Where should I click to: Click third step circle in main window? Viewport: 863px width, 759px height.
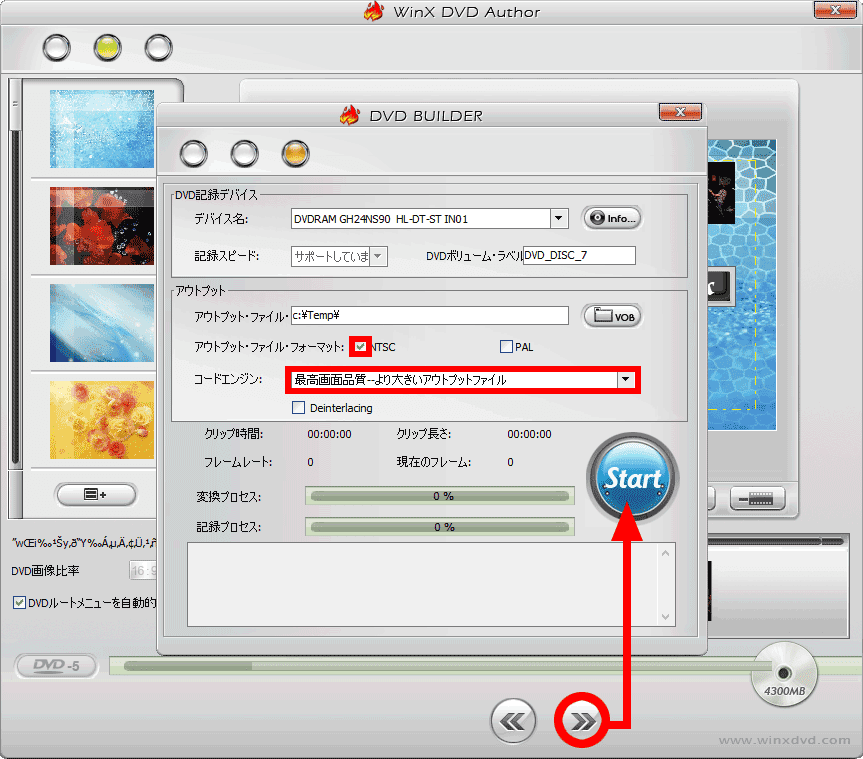pyautogui.click(x=159, y=48)
